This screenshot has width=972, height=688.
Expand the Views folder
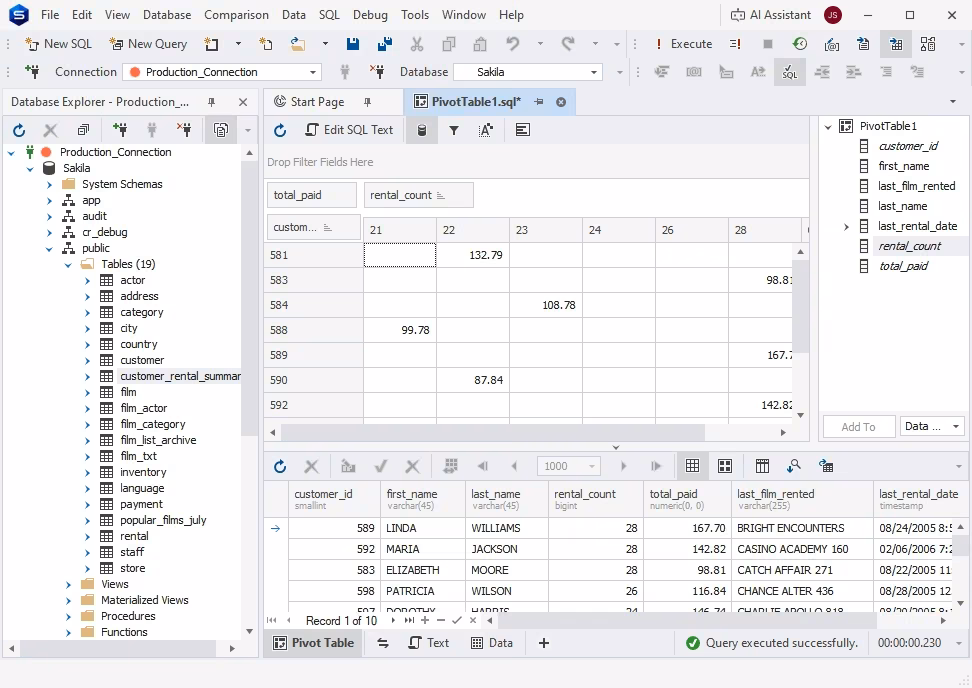coord(68,584)
